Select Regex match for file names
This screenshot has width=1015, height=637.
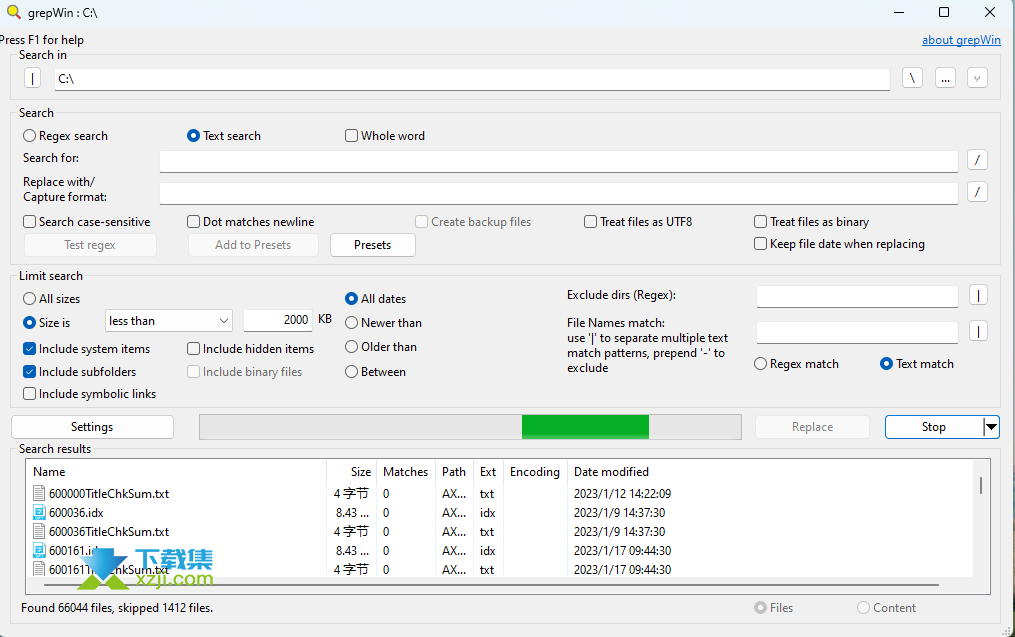pos(761,364)
